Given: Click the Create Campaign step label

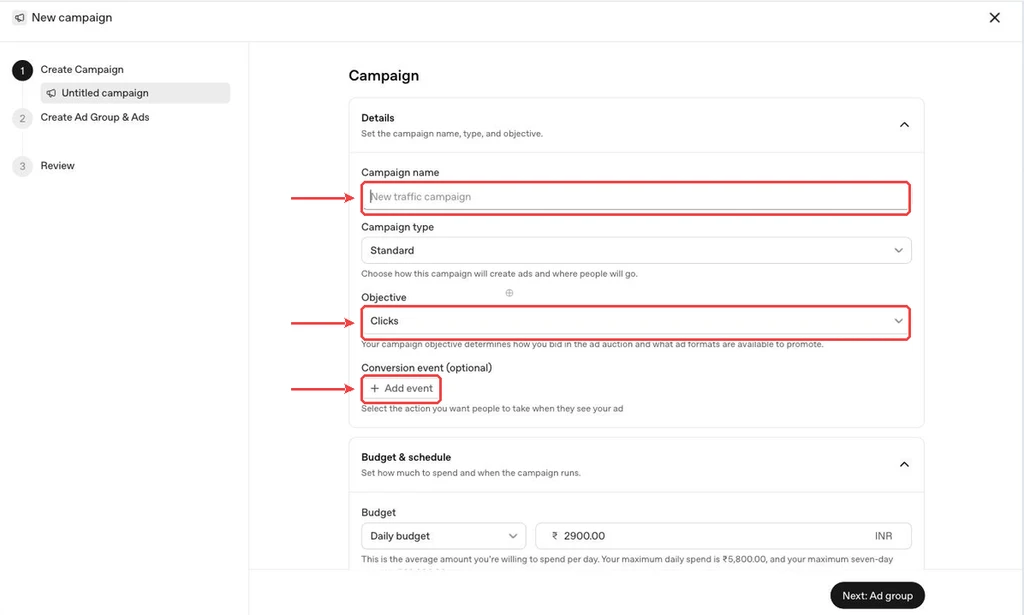Looking at the screenshot, I should [82, 70].
